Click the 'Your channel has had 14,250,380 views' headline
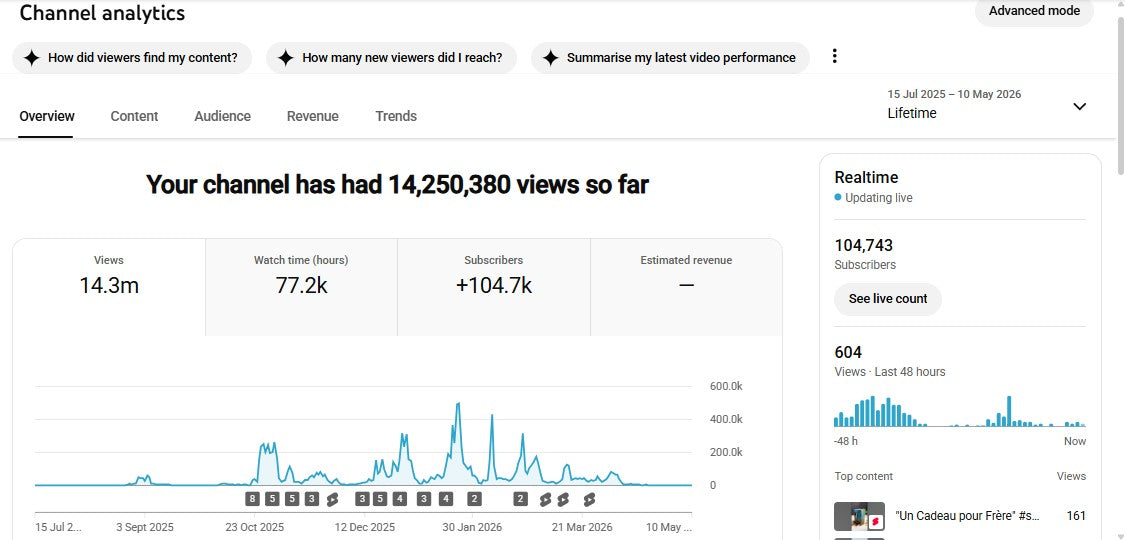The image size is (1125, 540). pos(397,185)
